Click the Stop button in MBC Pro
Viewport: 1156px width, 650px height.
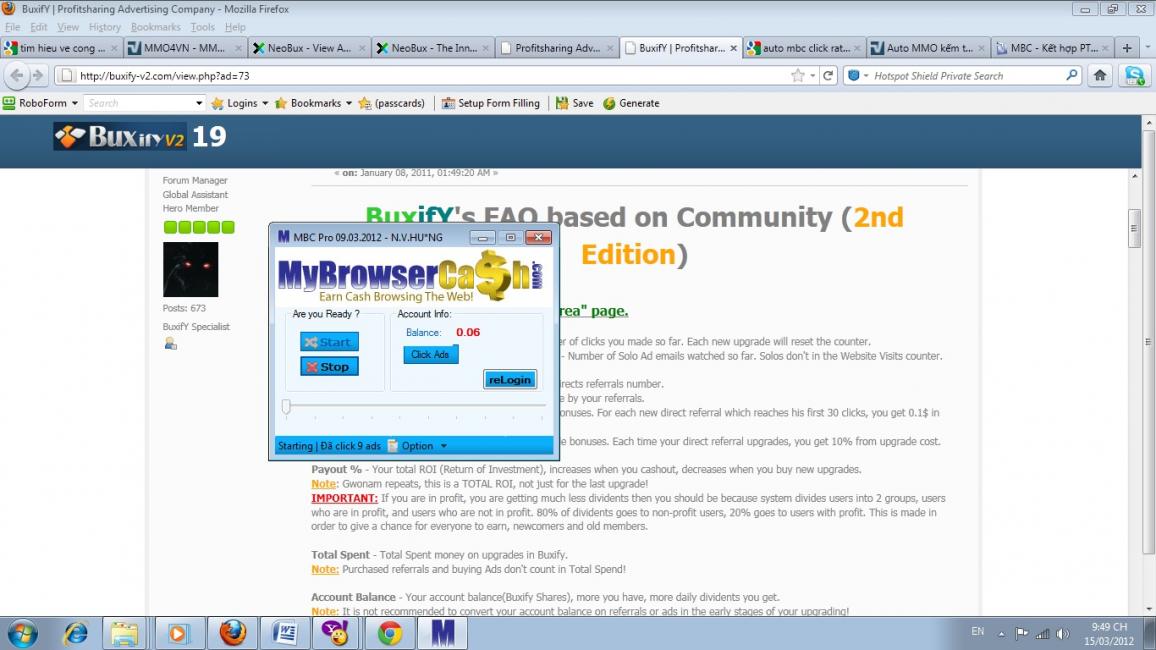click(329, 366)
